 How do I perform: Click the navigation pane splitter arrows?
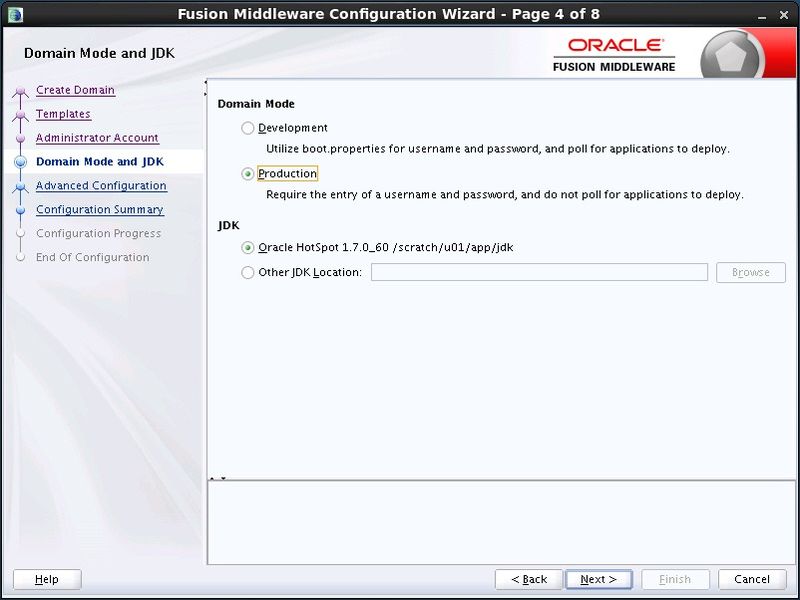tap(206, 87)
